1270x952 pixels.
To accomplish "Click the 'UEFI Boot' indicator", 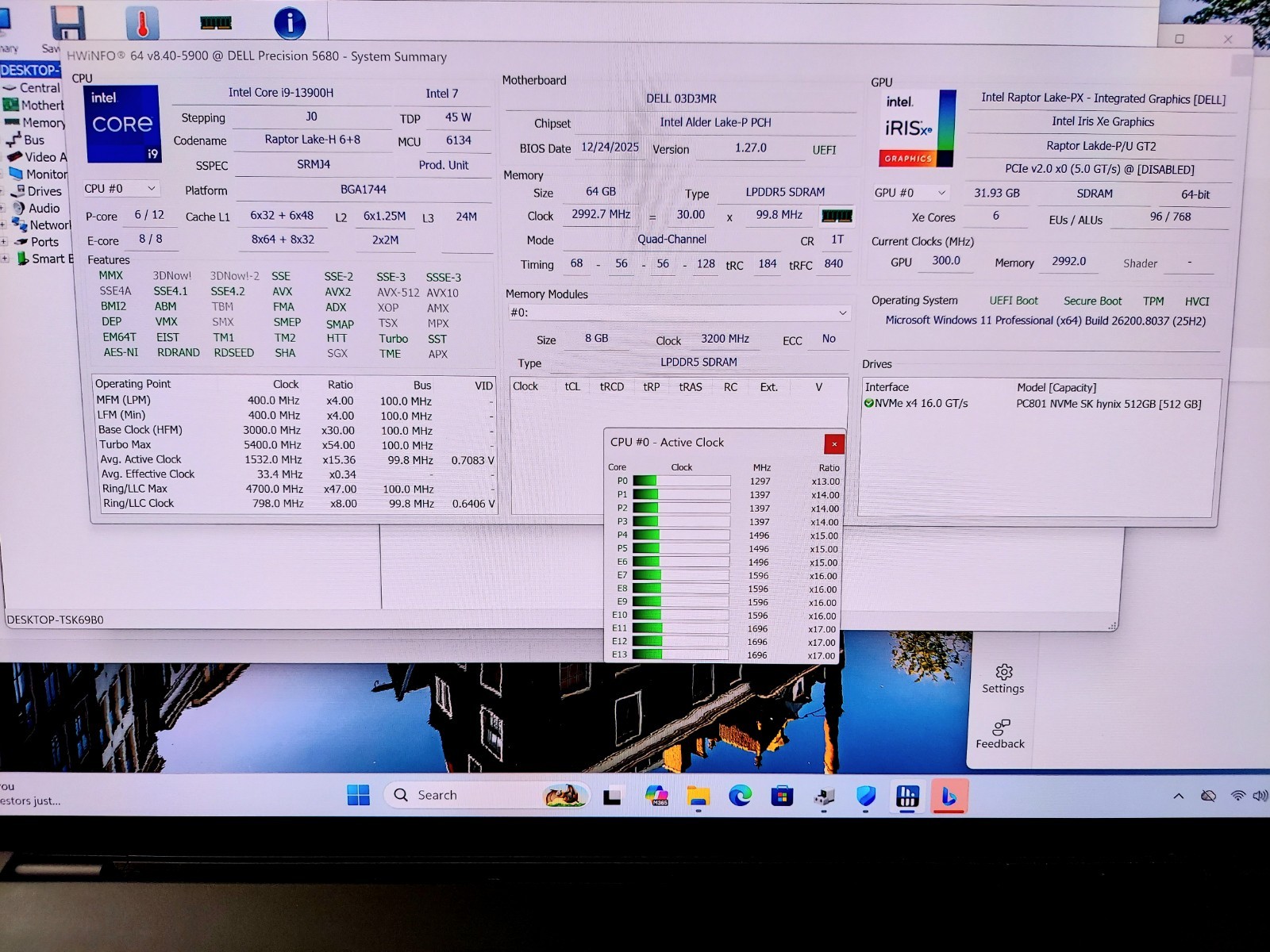I will [1014, 301].
